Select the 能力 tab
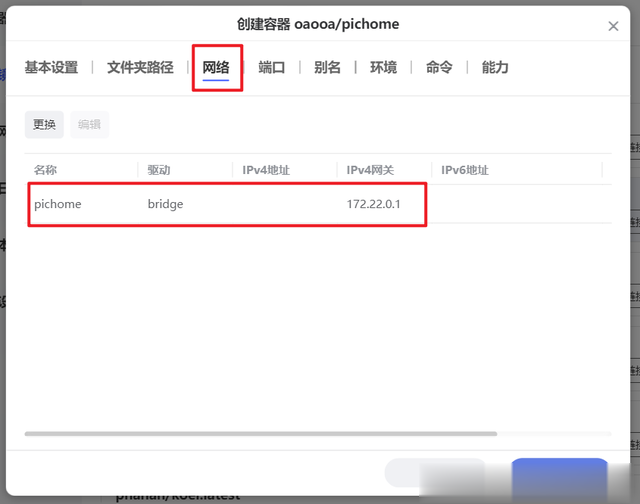 (x=495, y=67)
